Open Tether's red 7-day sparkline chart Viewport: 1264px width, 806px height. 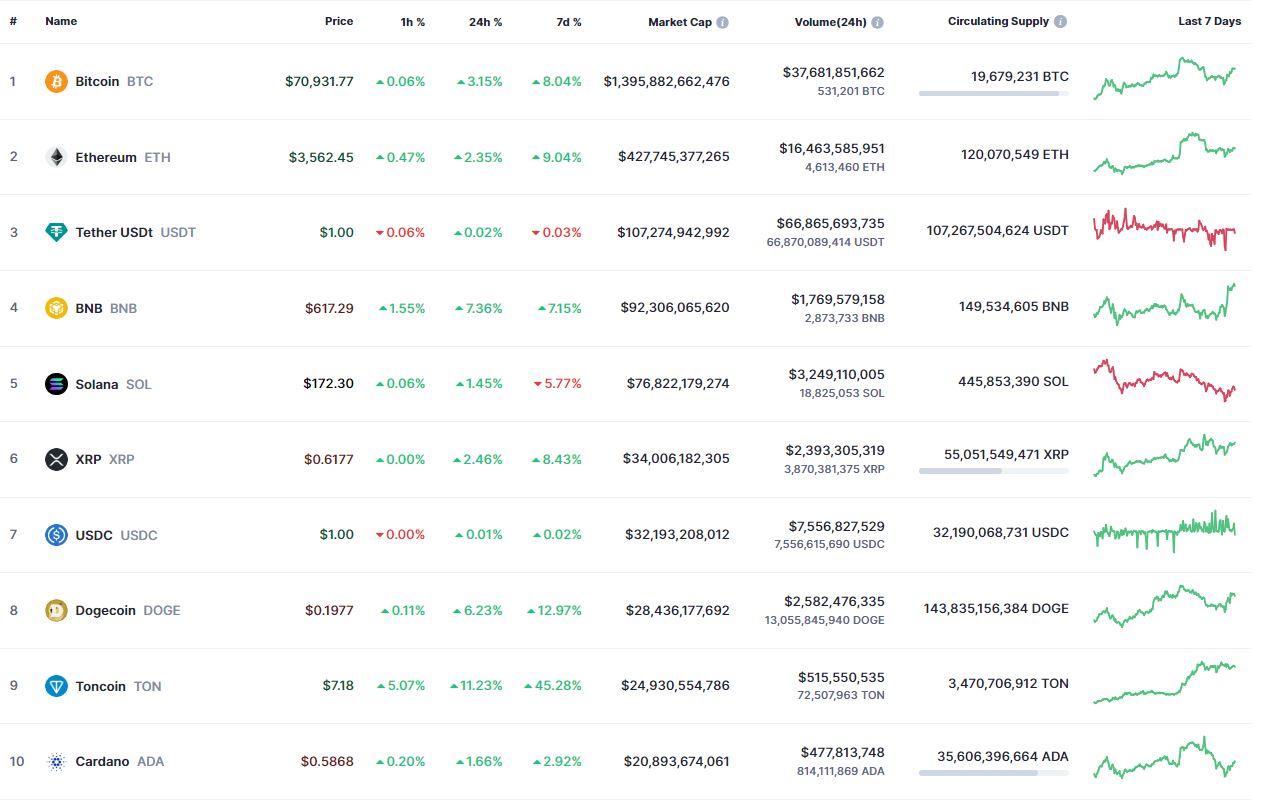pyautogui.click(x=1165, y=229)
